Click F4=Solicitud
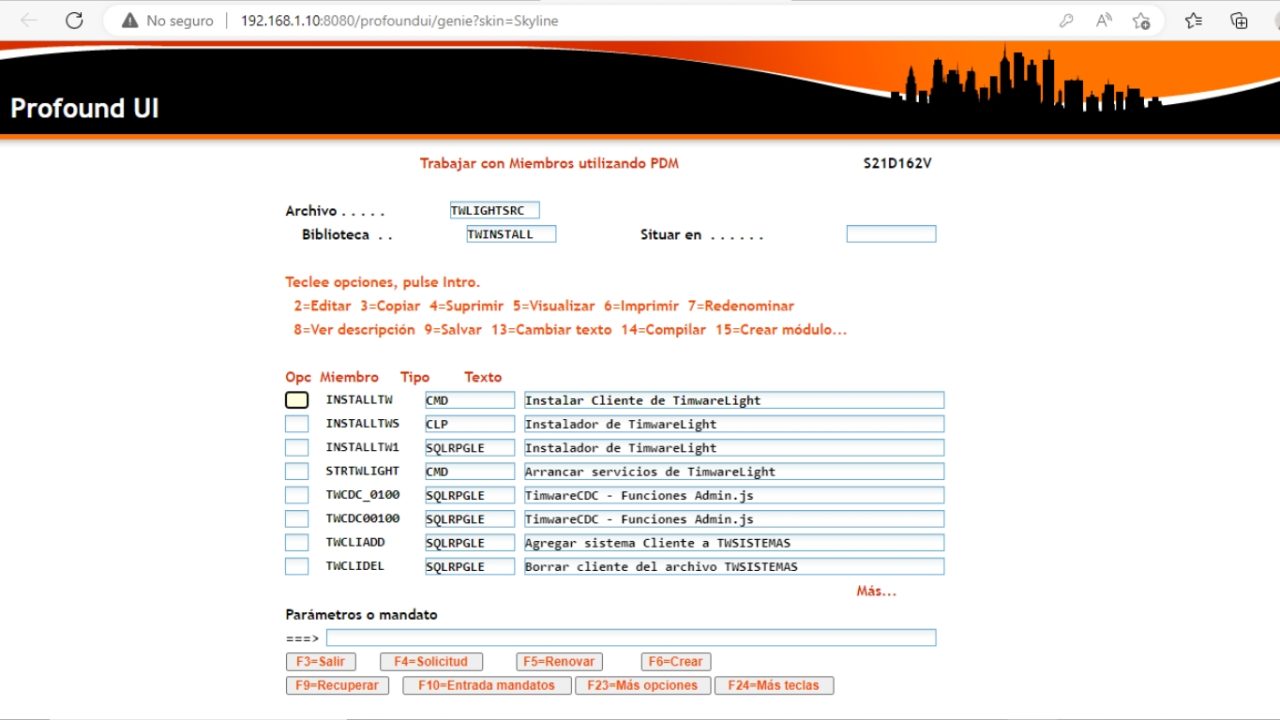The height and width of the screenshot is (720, 1280). click(431, 661)
